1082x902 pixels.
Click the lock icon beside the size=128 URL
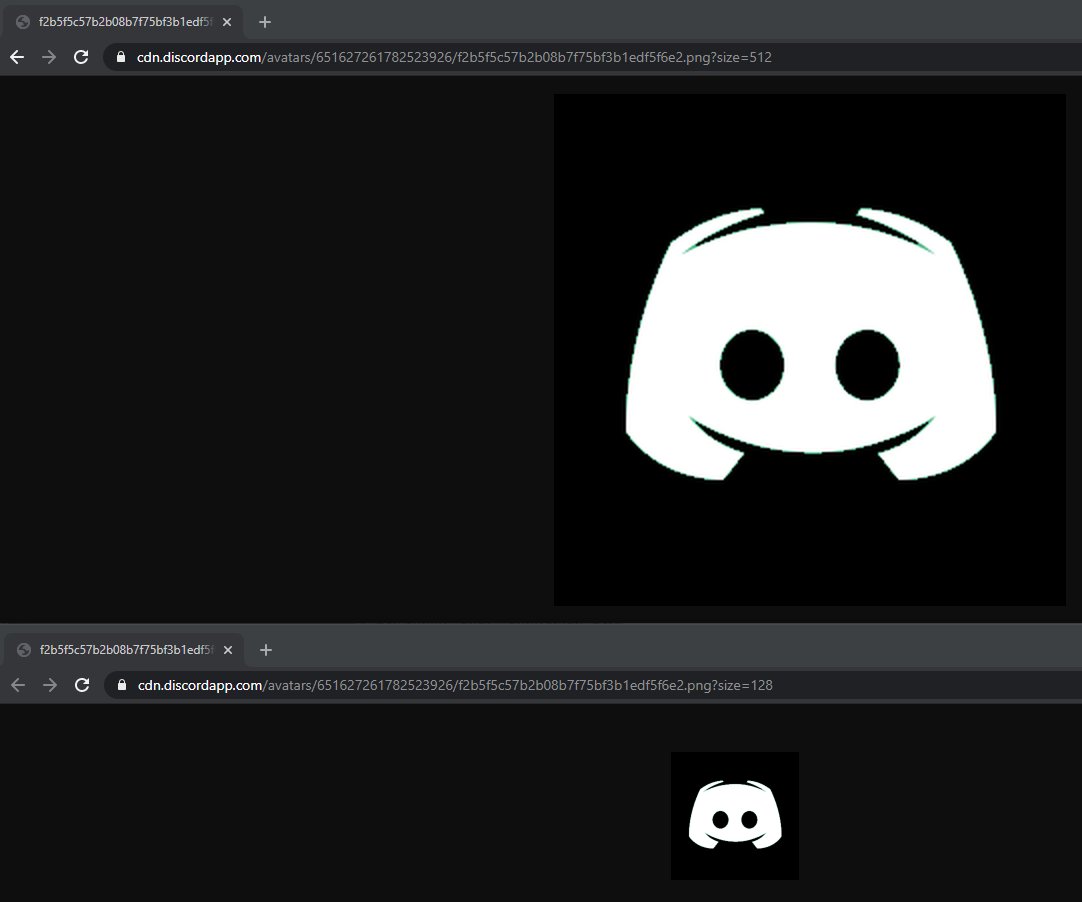(x=122, y=685)
